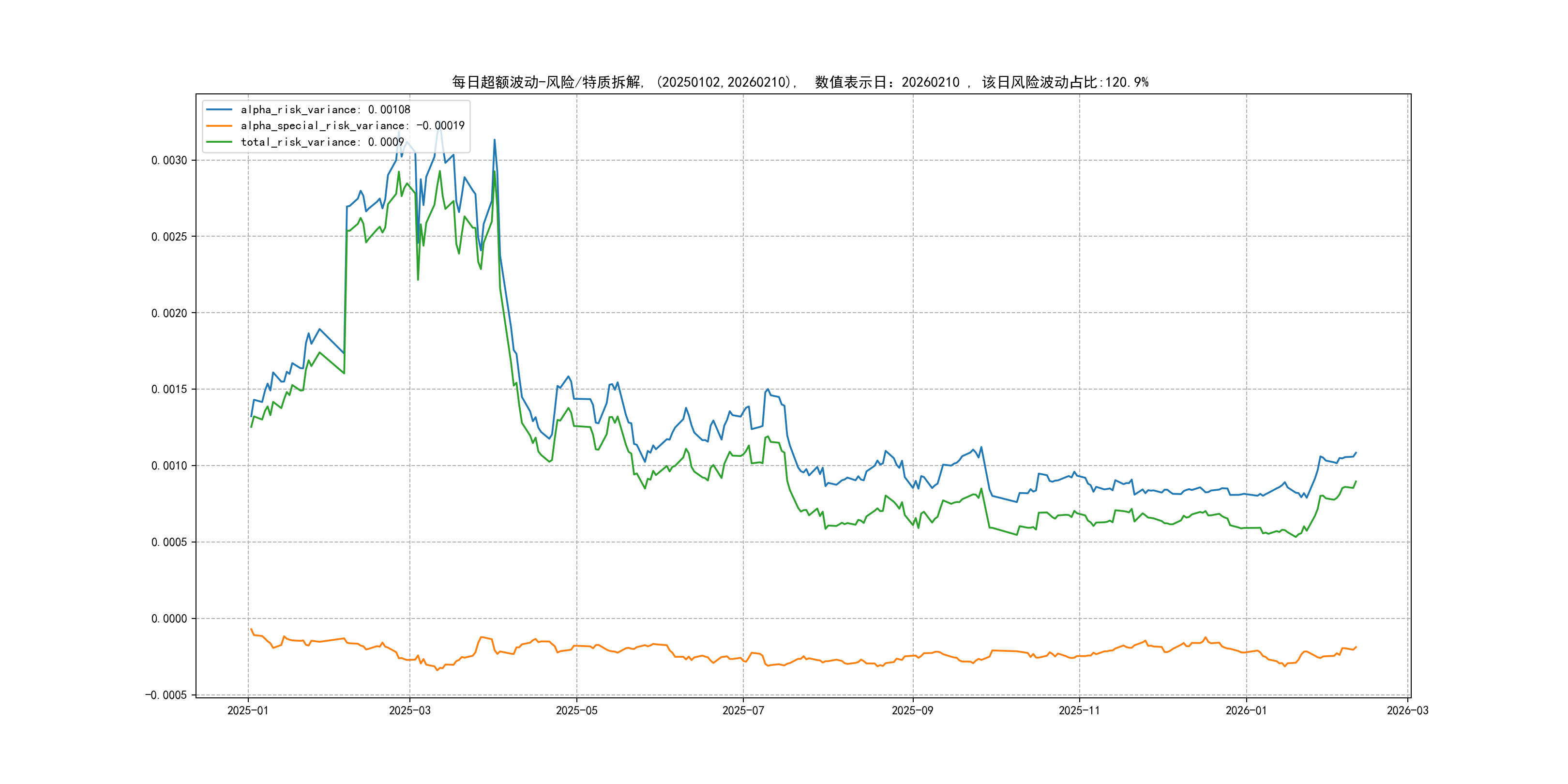Click the 0.0000 y-axis tick label

tap(169, 618)
